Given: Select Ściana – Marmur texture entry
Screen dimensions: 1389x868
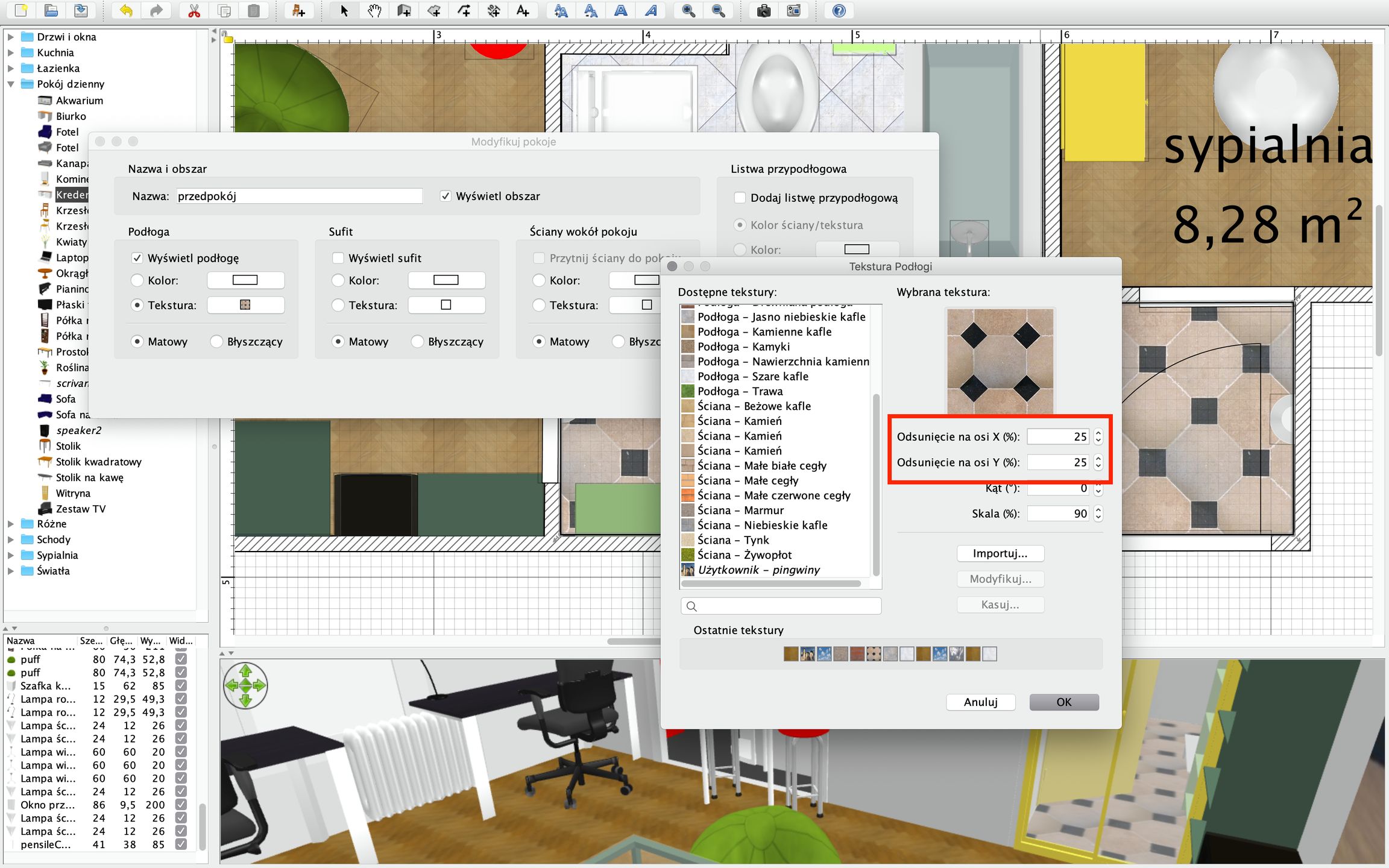Looking at the screenshot, I should (740, 510).
